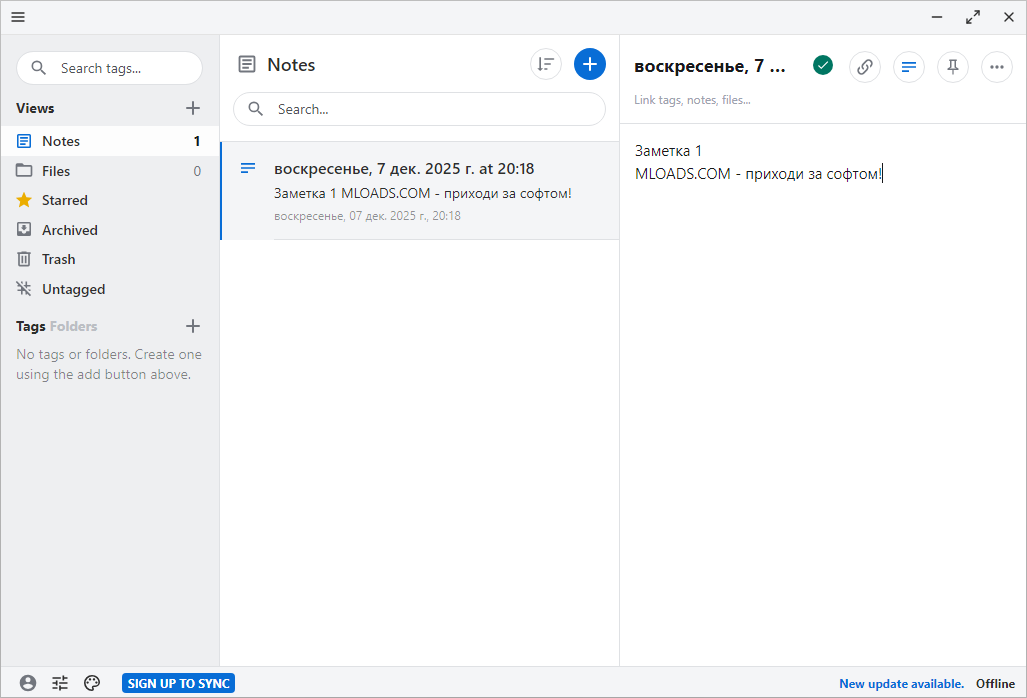The width and height of the screenshot is (1027, 698).
Task: Select the Starred view
Action: pyautogui.click(x=63, y=199)
